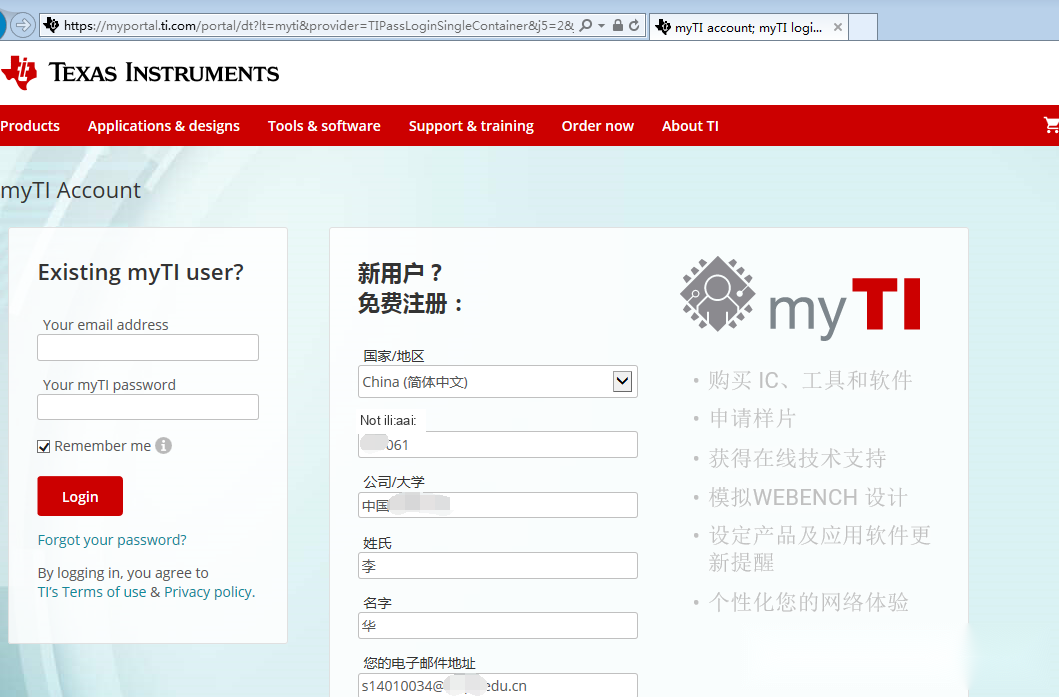Focus the Your myTI password field
This screenshot has height=697, width=1059.
(148, 407)
